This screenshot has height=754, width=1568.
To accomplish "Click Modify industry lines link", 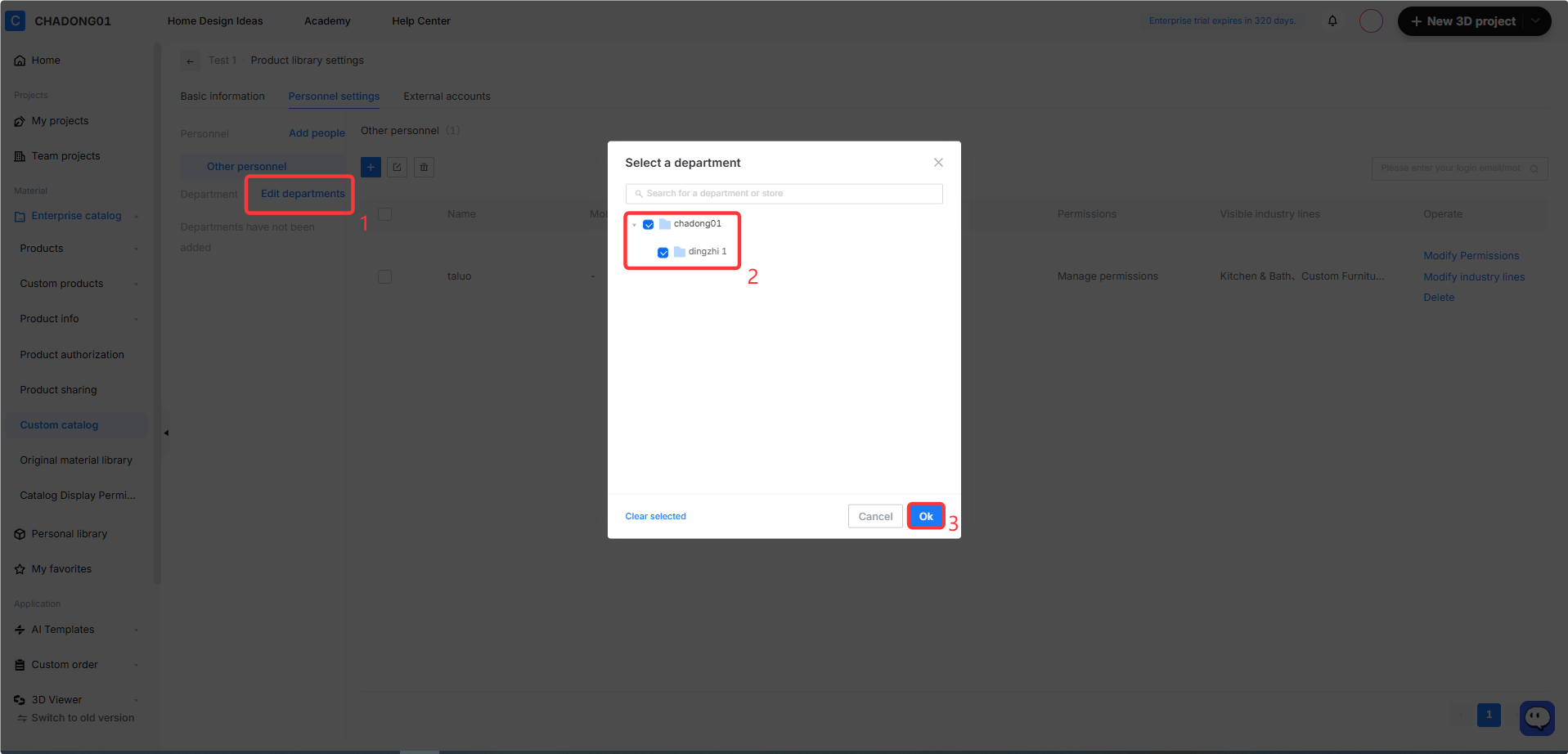I will coord(1474,277).
